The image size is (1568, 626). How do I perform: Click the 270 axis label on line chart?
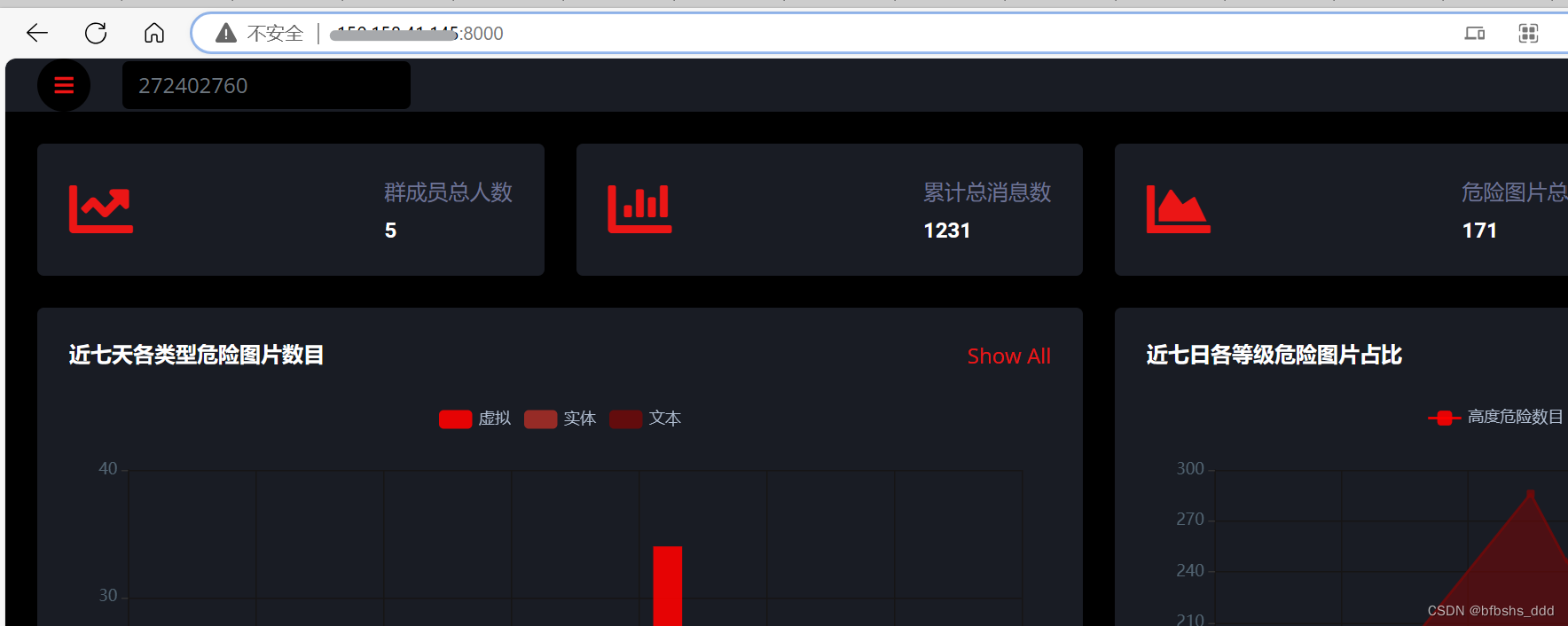tap(1190, 519)
